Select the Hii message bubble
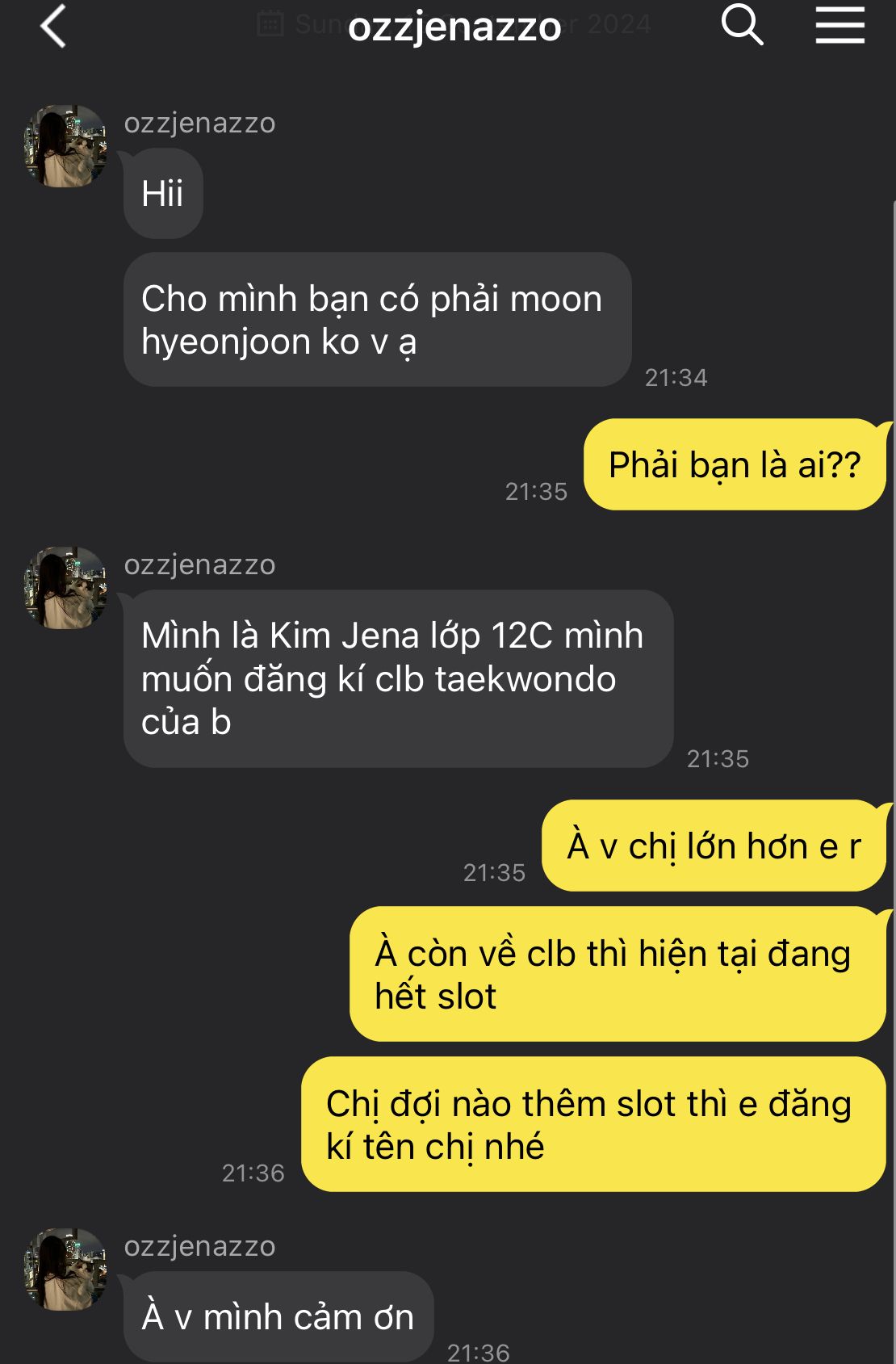896x1364 pixels. pyautogui.click(x=163, y=194)
